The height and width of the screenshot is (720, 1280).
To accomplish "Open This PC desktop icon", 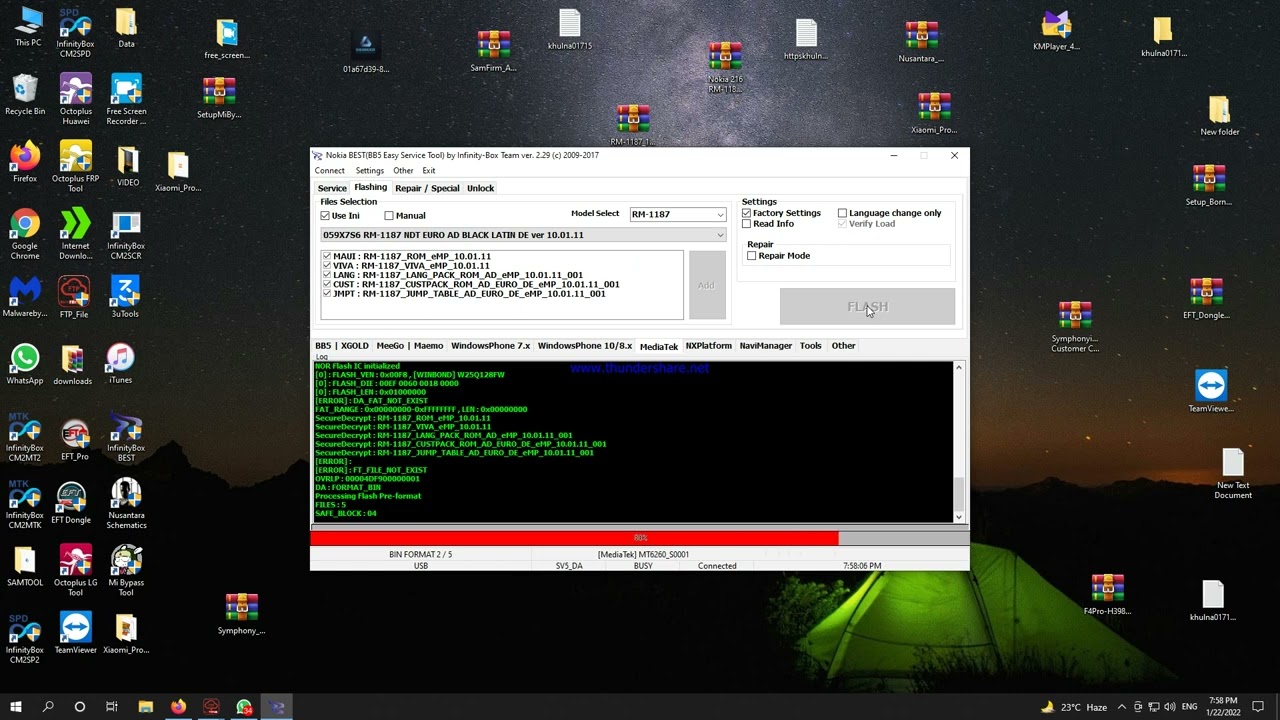I will click(x=28, y=27).
